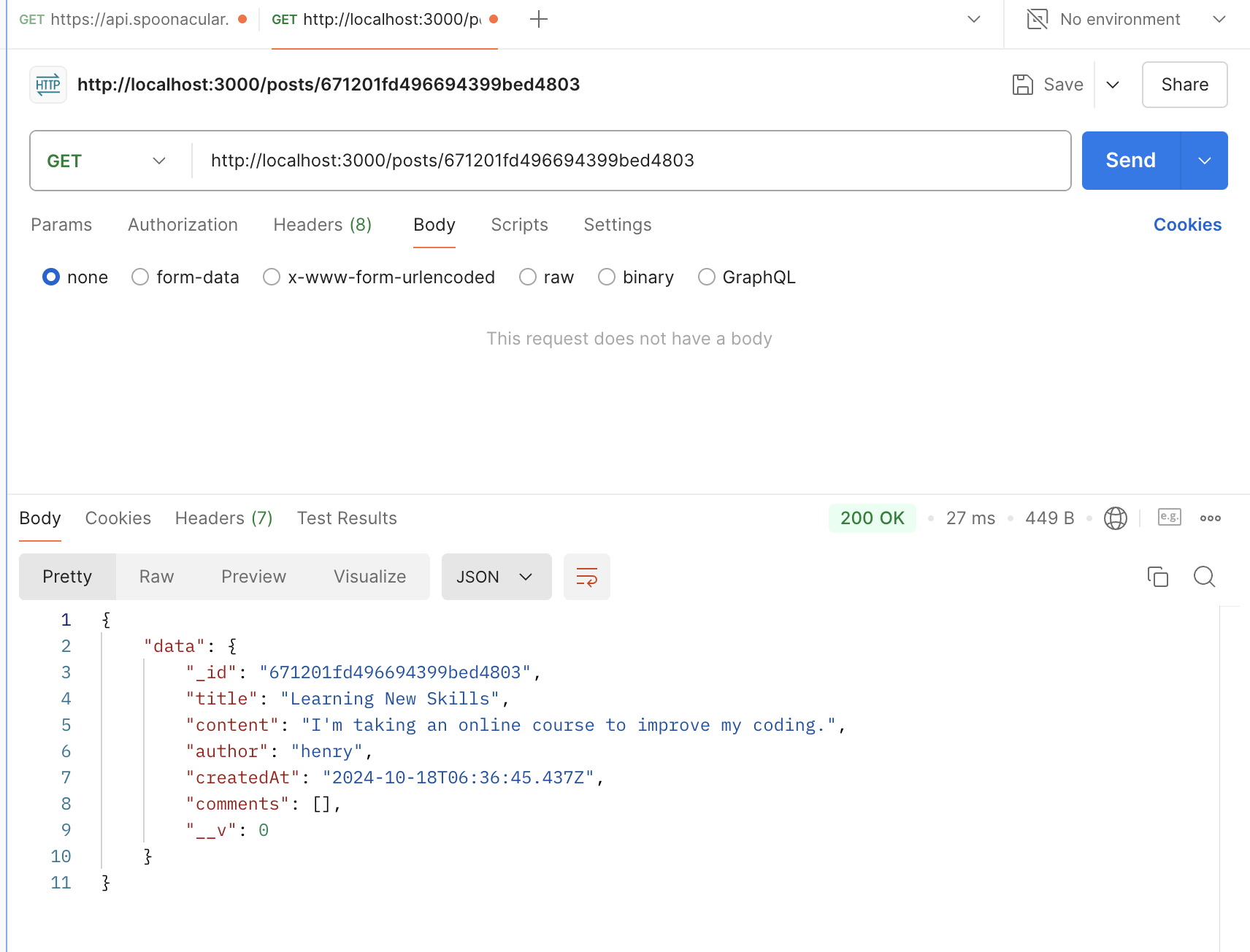Search within the response body
Screen dimensions: 1250x952
pyautogui.click(x=1204, y=577)
